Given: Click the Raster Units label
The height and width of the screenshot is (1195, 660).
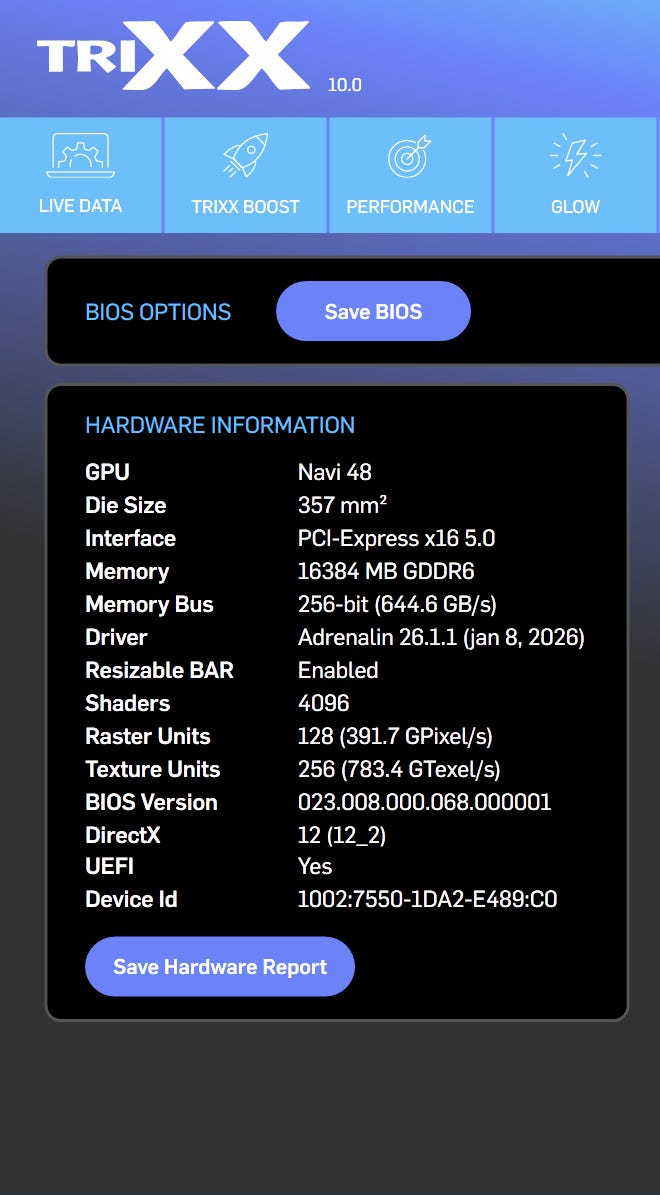Looking at the screenshot, I should (148, 736).
